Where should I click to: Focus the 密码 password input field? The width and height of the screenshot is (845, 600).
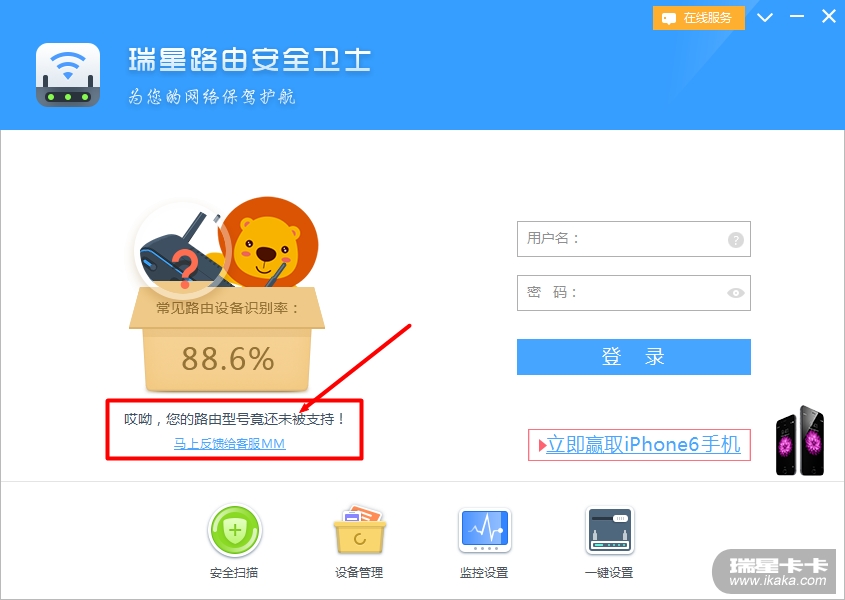click(x=634, y=293)
